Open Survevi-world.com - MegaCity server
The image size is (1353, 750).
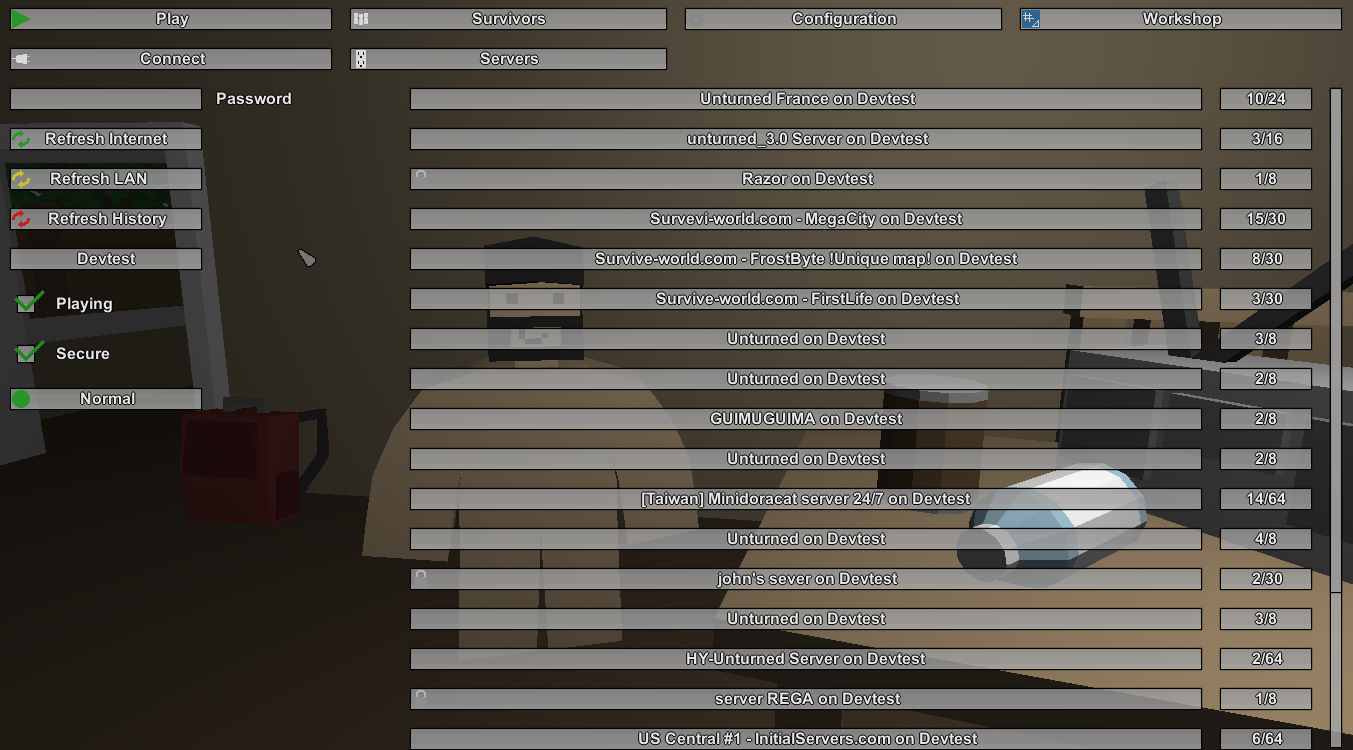point(806,219)
